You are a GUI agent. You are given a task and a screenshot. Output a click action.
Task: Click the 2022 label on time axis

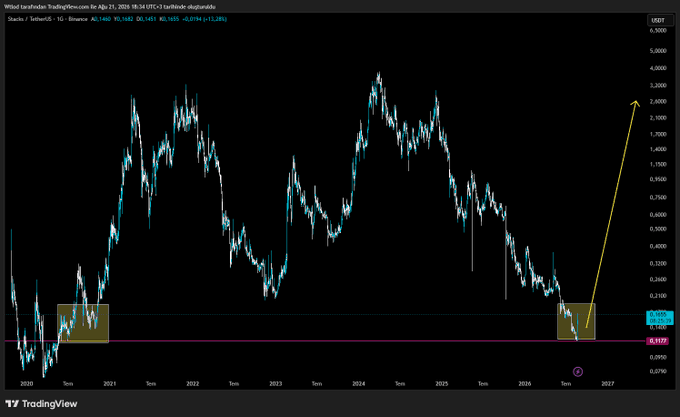(193, 384)
